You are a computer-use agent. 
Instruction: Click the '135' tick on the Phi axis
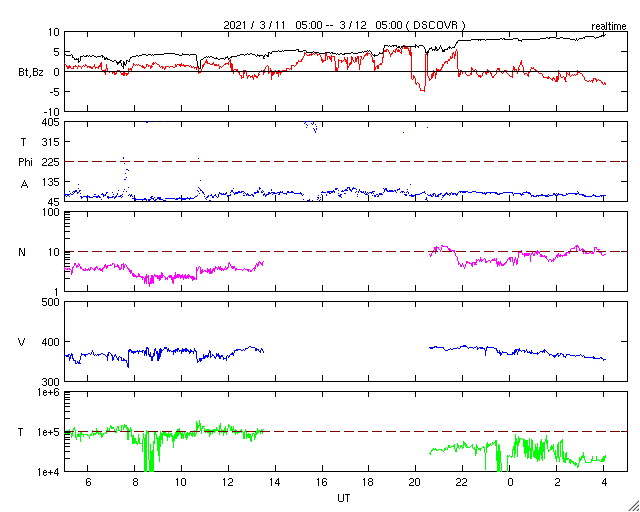point(51,182)
